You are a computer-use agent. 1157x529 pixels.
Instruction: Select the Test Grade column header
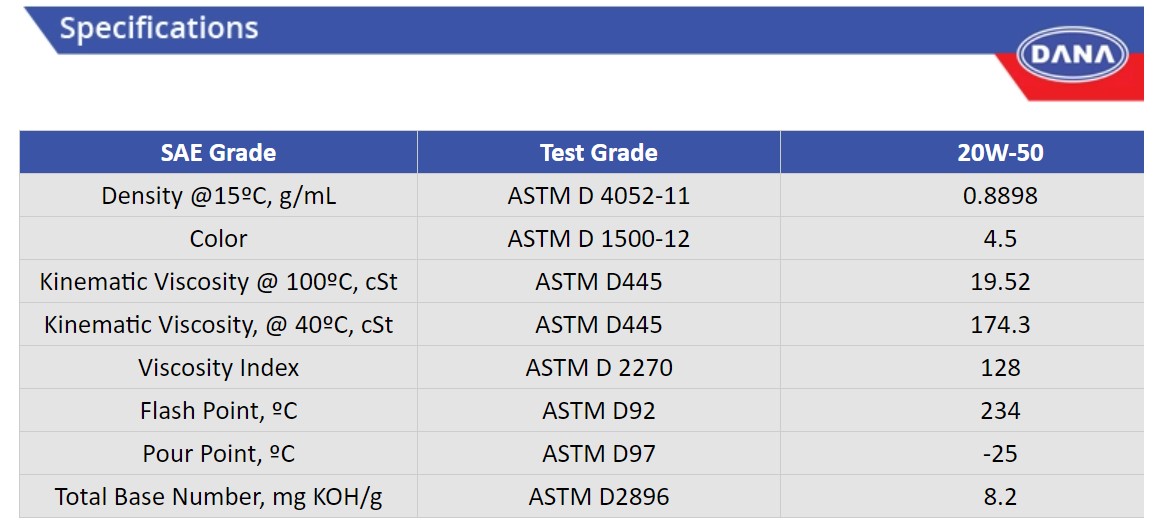(x=598, y=153)
